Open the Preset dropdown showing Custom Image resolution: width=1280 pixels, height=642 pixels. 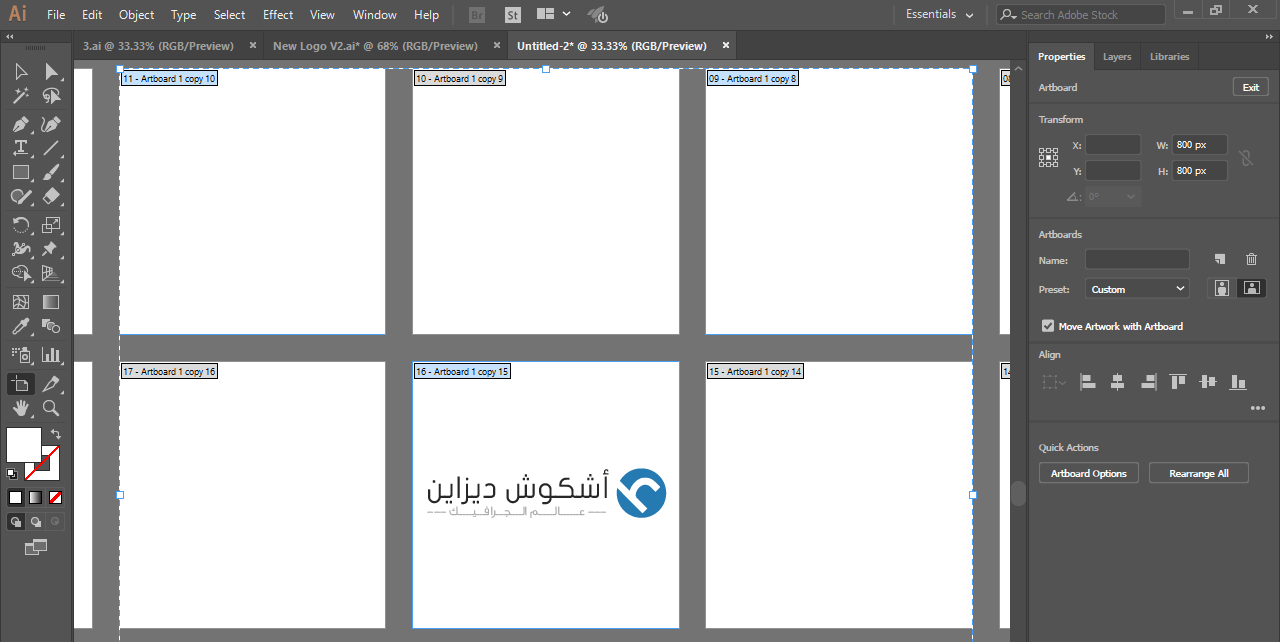click(x=1136, y=288)
